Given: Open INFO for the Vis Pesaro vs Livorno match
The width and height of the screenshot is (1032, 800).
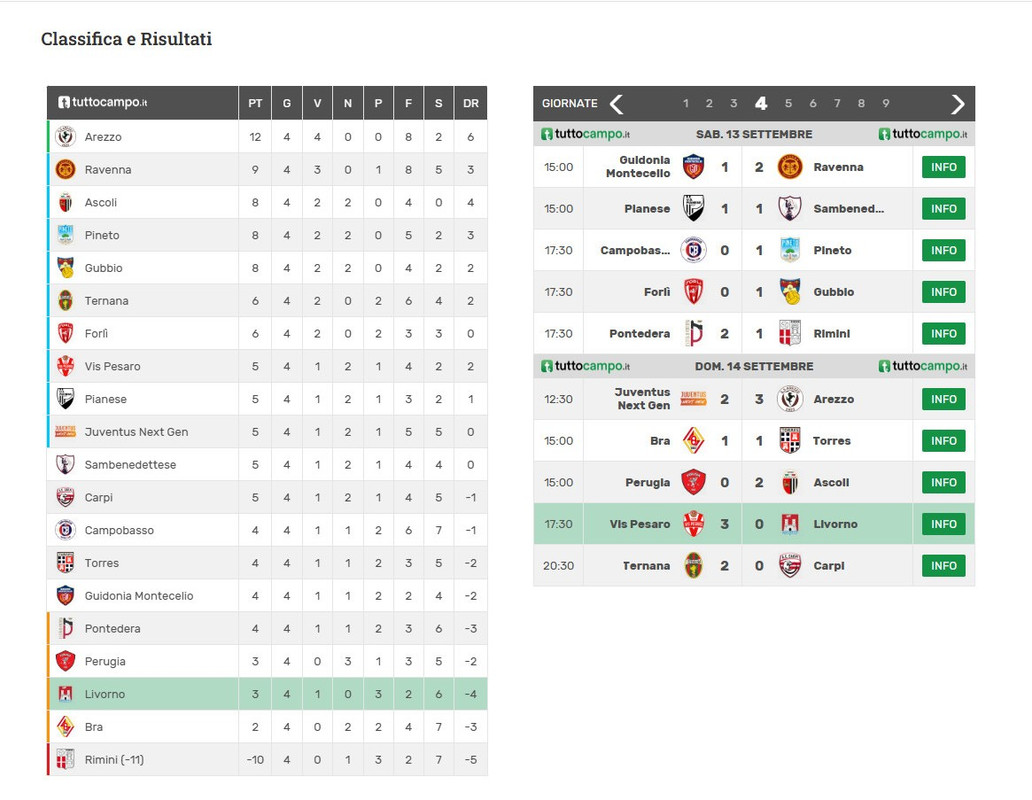Looking at the screenshot, I should [943, 524].
